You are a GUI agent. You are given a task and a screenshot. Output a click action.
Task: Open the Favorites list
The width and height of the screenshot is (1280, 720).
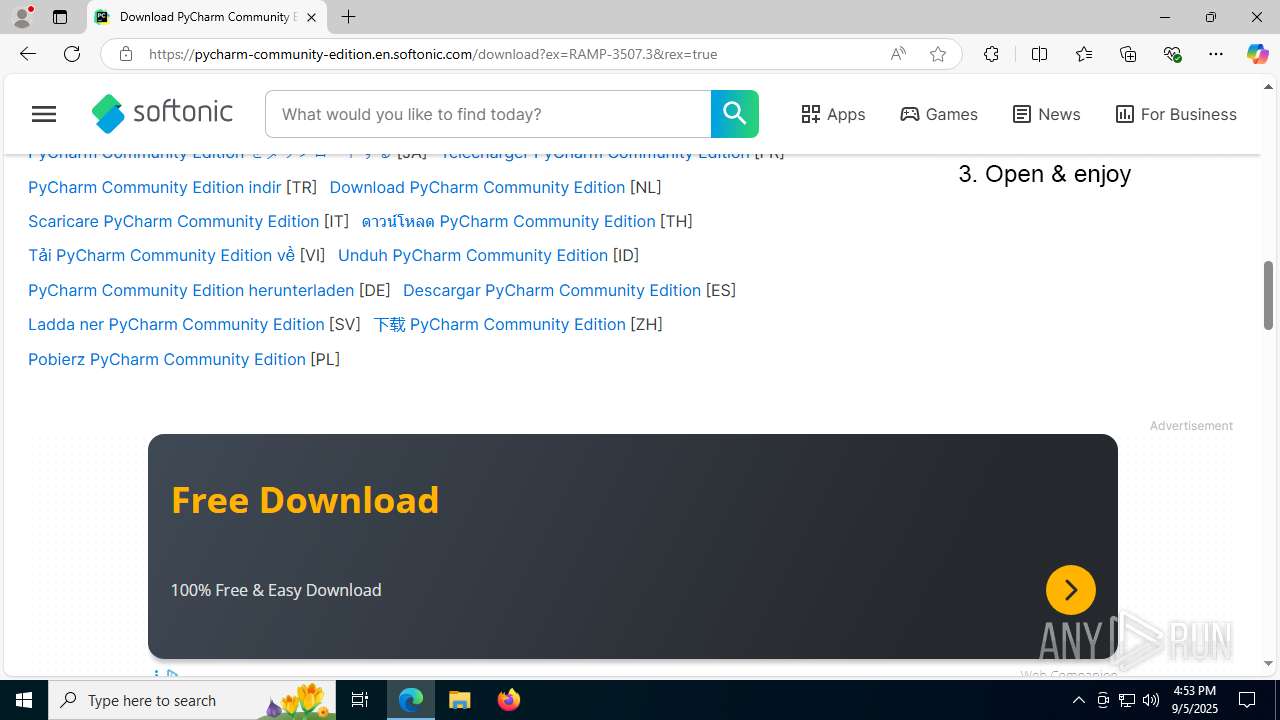(x=1083, y=54)
